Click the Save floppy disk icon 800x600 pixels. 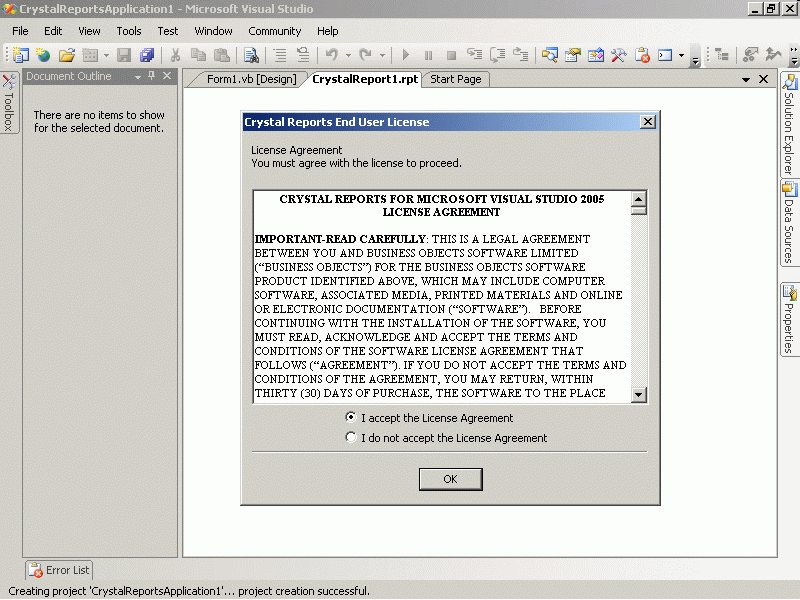124,55
